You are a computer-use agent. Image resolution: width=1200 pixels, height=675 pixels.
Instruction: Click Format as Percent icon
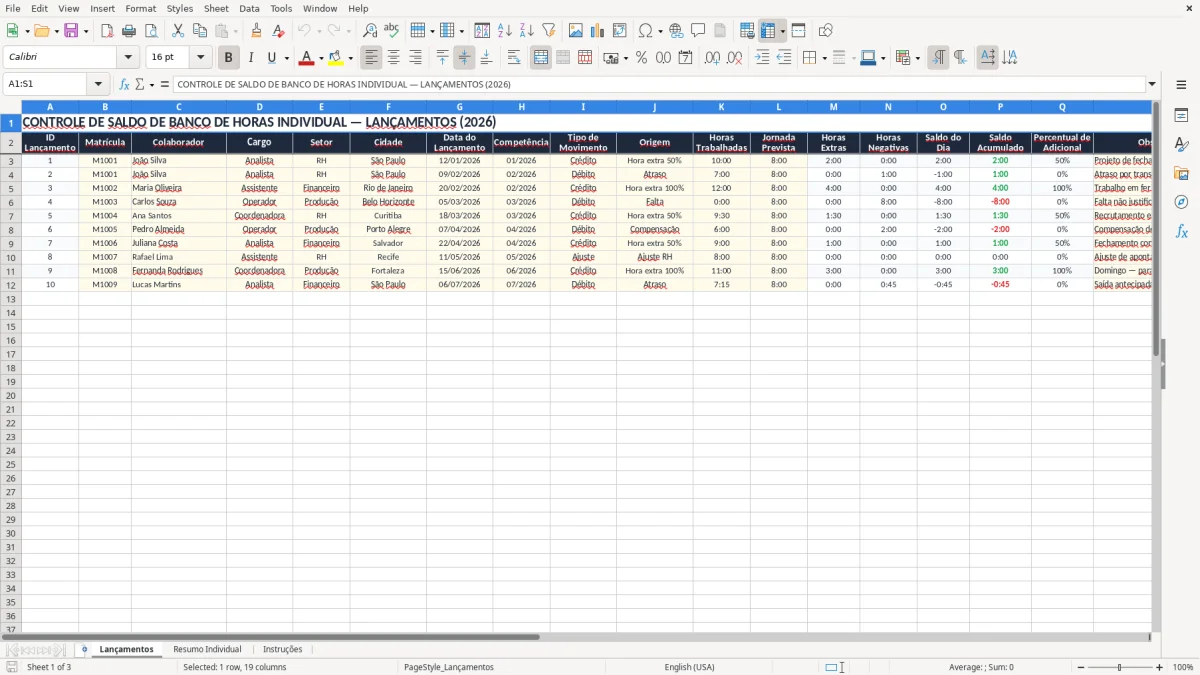(x=642, y=58)
